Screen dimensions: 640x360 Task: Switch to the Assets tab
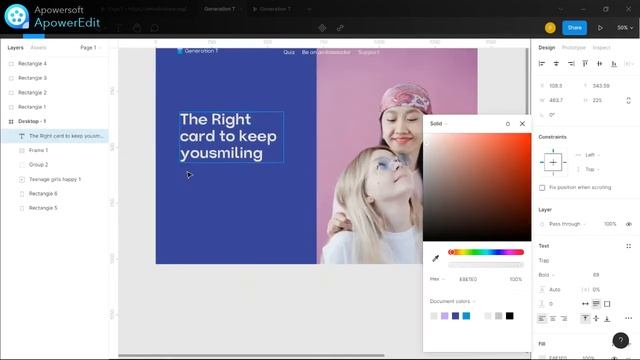pyautogui.click(x=38, y=48)
